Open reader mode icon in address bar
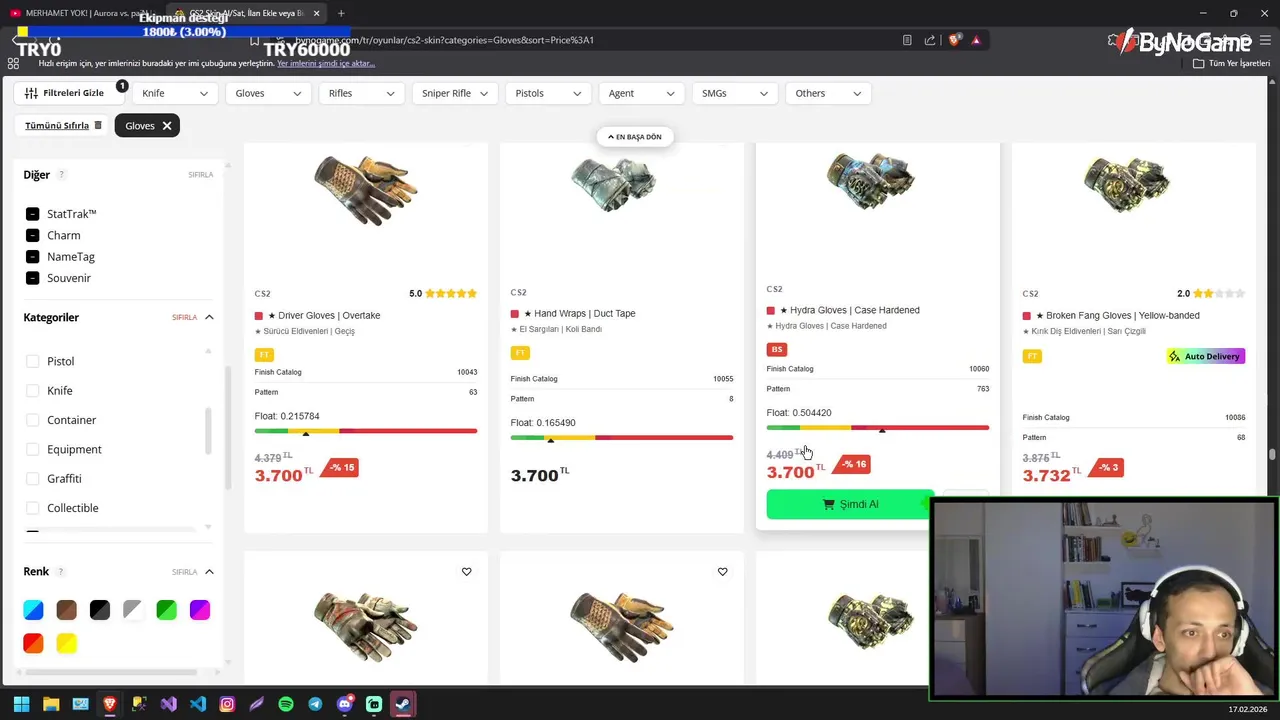 pos(907,40)
